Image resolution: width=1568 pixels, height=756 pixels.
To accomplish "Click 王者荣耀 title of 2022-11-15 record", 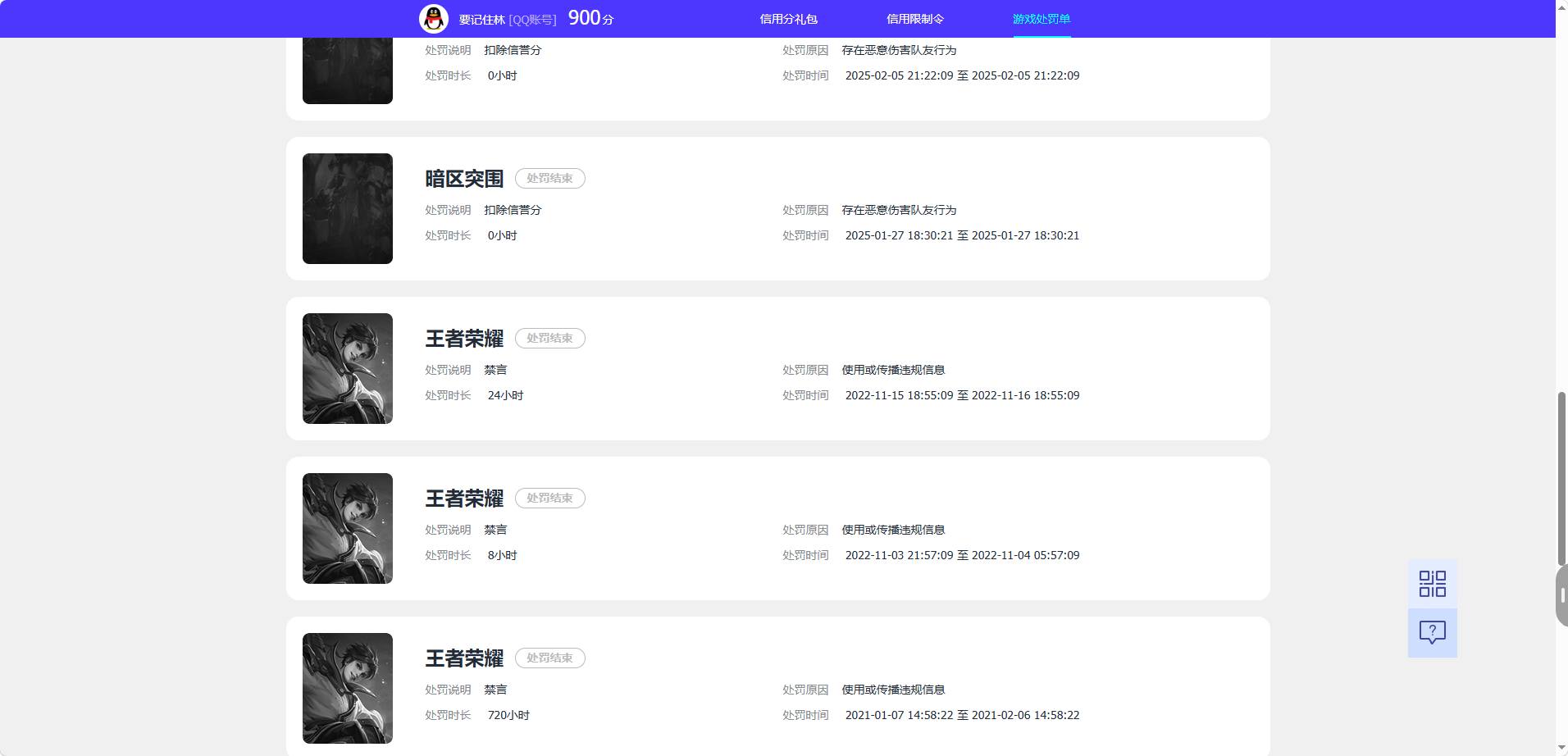I will [464, 339].
